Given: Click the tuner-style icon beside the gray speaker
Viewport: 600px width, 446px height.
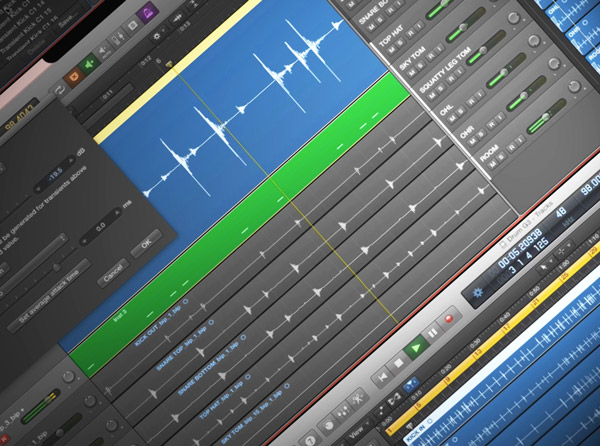Looking at the screenshot, I should 119,38.
